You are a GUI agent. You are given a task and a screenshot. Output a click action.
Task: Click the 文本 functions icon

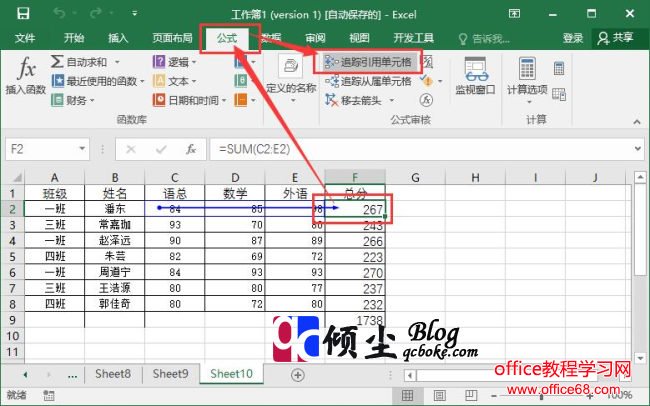(x=159, y=81)
